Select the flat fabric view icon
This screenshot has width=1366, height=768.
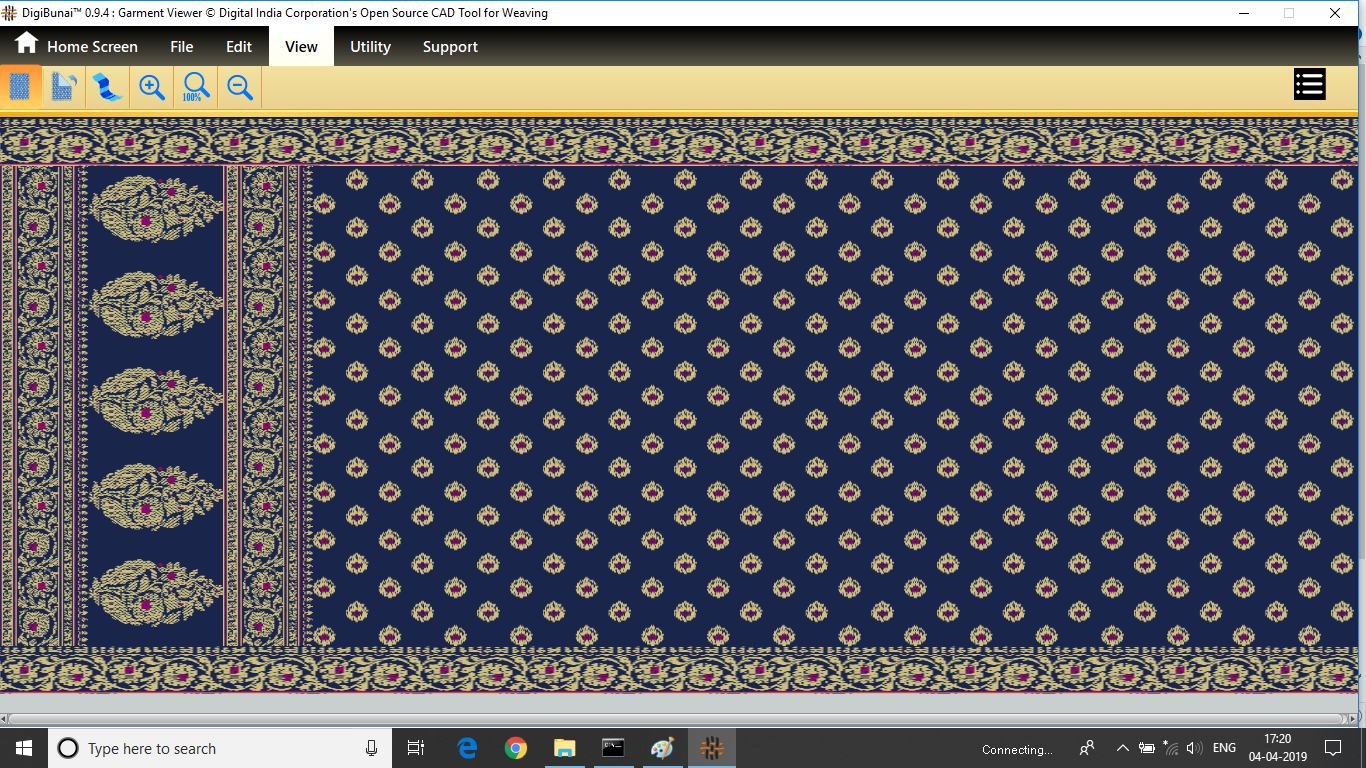click(20, 87)
